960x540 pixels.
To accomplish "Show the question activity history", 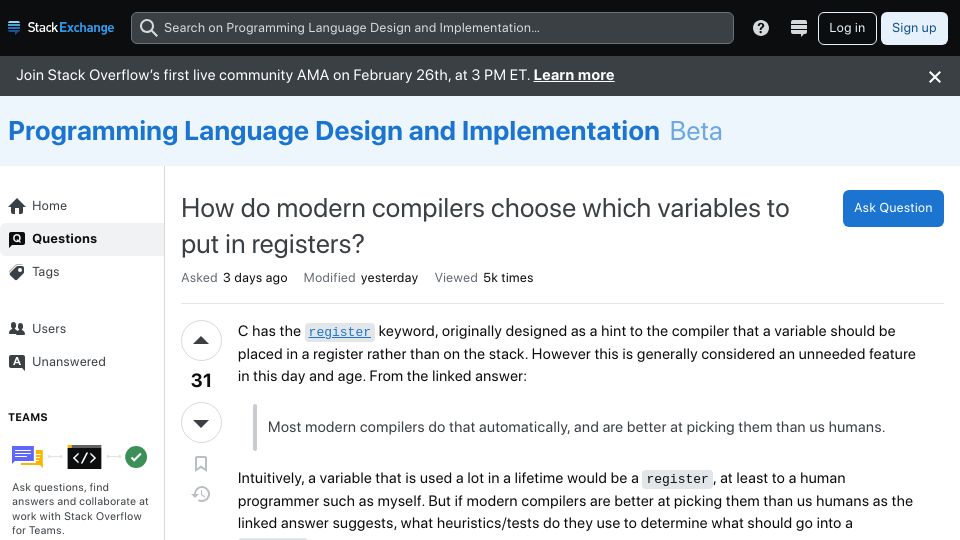I will [x=201, y=493].
